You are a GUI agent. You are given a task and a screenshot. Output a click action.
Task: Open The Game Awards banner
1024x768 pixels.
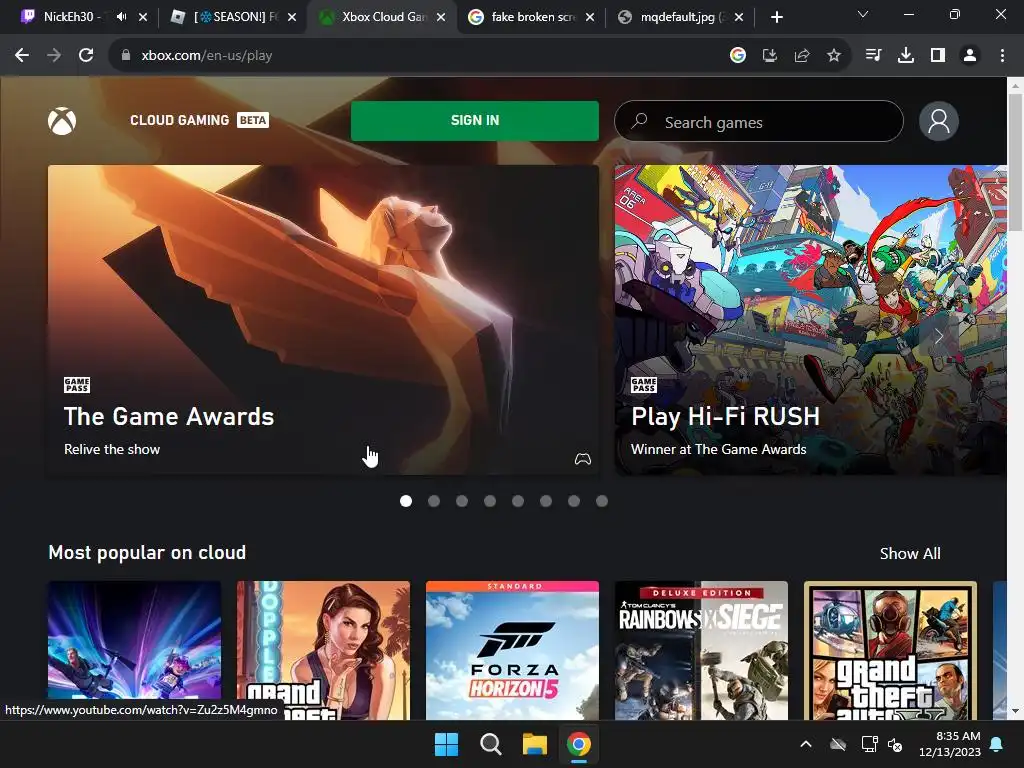(323, 319)
